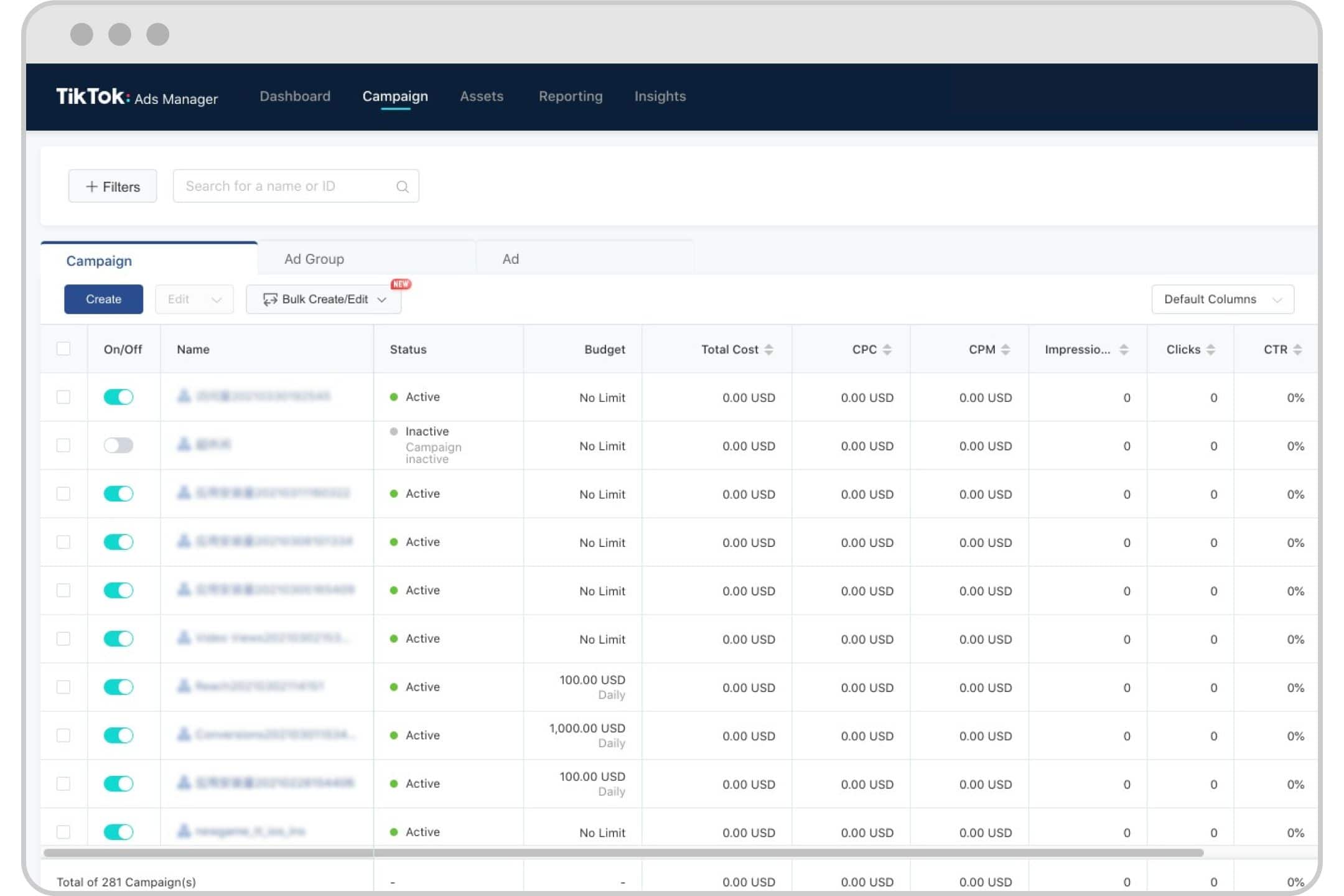The width and height of the screenshot is (1344, 896).
Task: Turn on the inactive campaign toggle
Action: (118, 446)
